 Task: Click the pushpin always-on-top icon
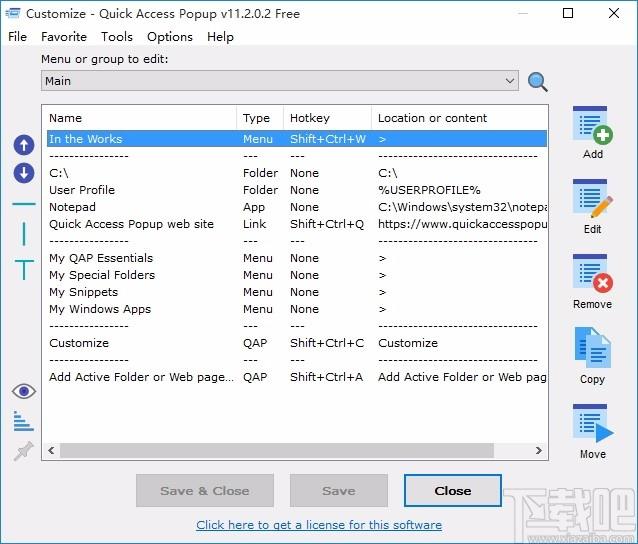[x=23, y=451]
